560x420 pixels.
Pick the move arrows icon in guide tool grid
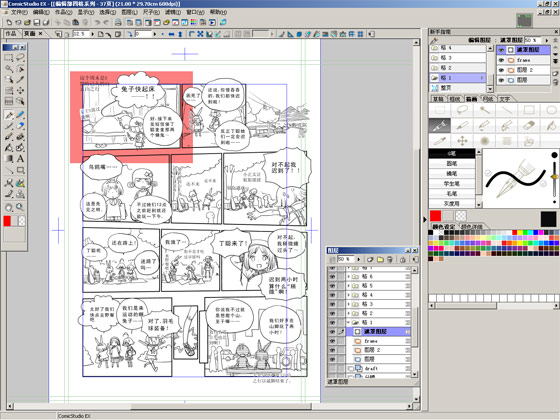pyautogui.click(x=462, y=141)
